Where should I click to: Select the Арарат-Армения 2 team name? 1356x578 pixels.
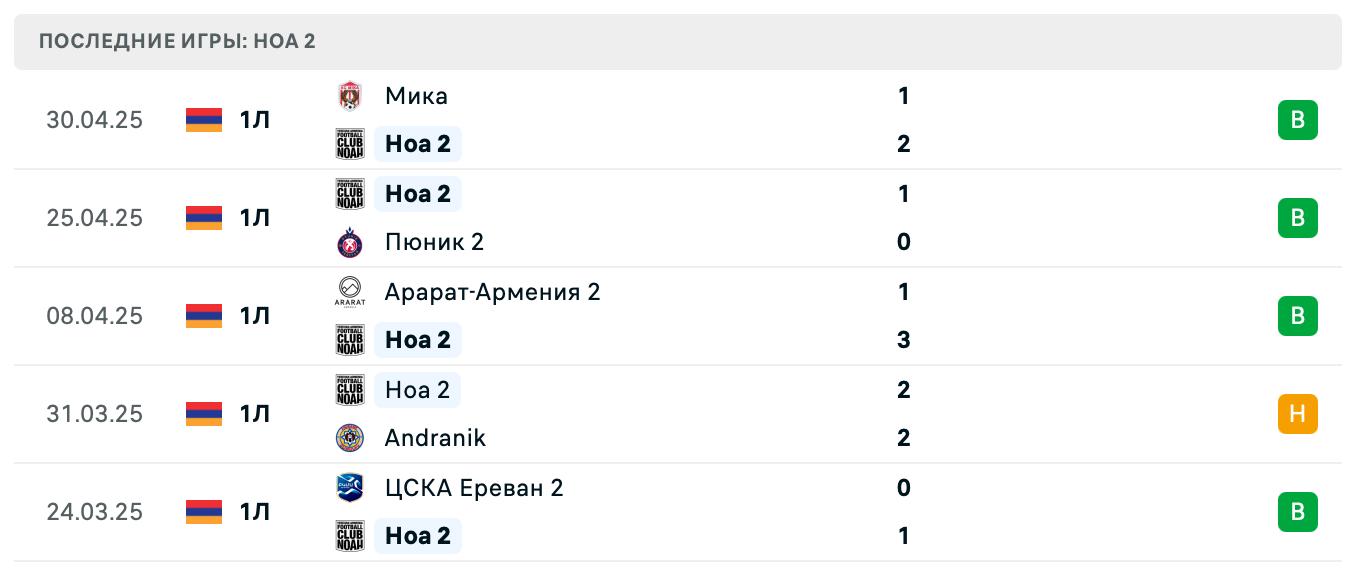492,292
